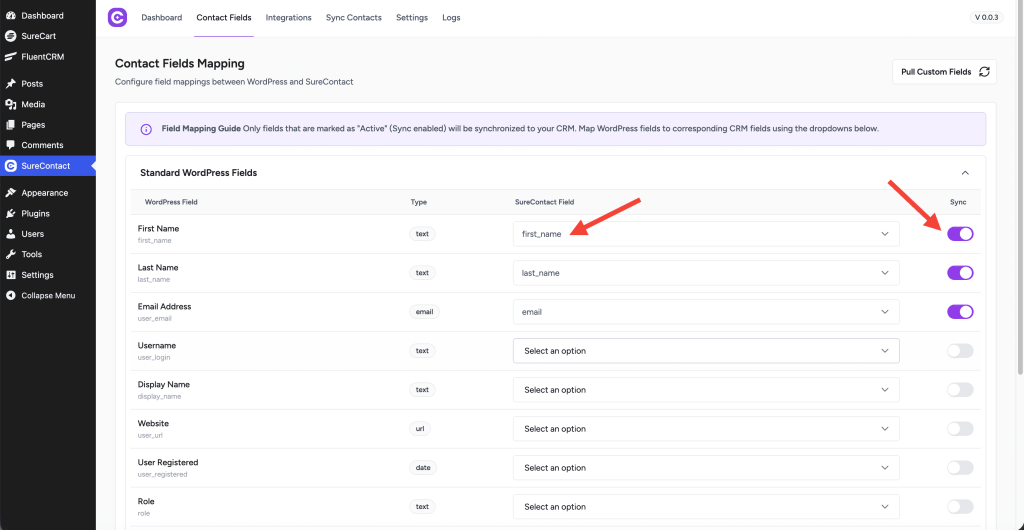Click the Collapse Menu arrow icon
The height and width of the screenshot is (530, 1024).
tap(10, 296)
